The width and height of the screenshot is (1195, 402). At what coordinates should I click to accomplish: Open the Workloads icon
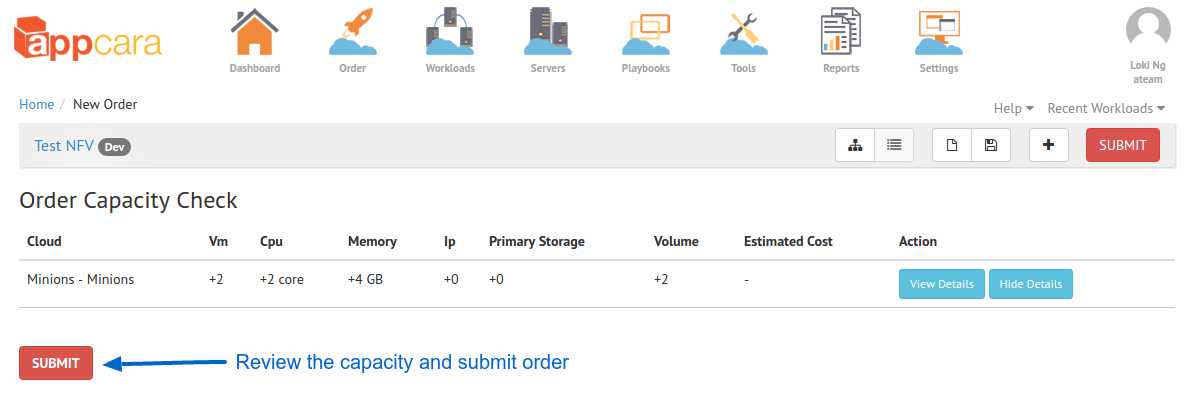pos(450,32)
